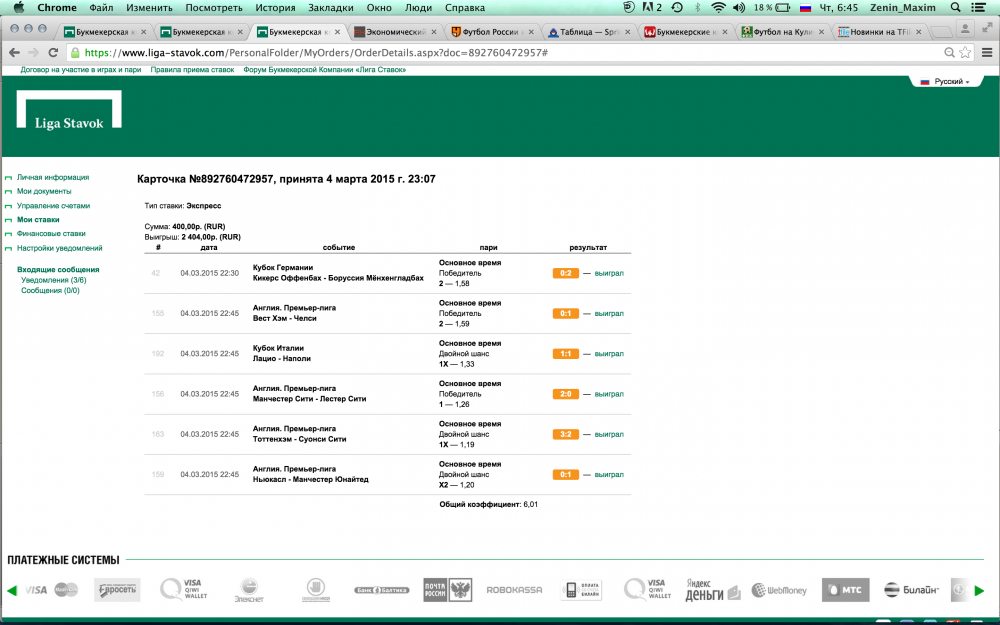Screen dimensions: 1000x625
Task: Switch to the Экономический tab
Action: (396, 31)
